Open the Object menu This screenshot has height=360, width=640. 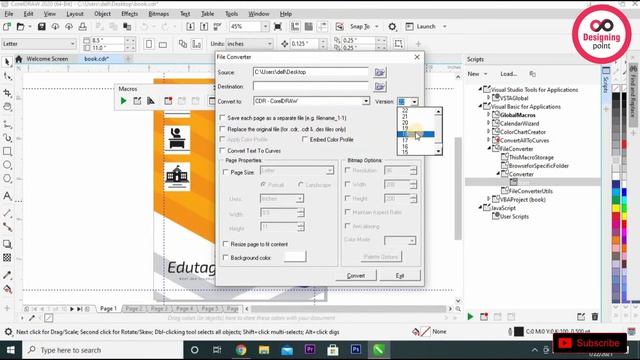[x=102, y=14]
